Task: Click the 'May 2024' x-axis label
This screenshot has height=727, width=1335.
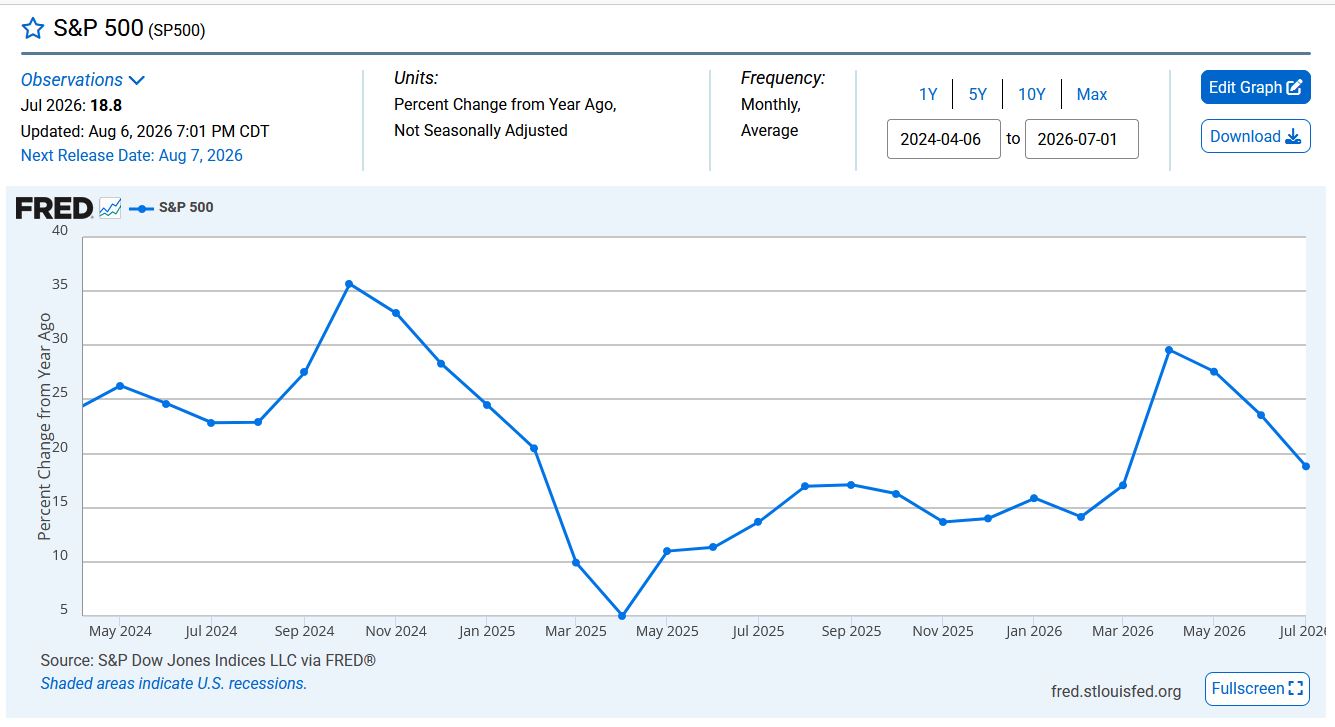Action: [x=120, y=631]
